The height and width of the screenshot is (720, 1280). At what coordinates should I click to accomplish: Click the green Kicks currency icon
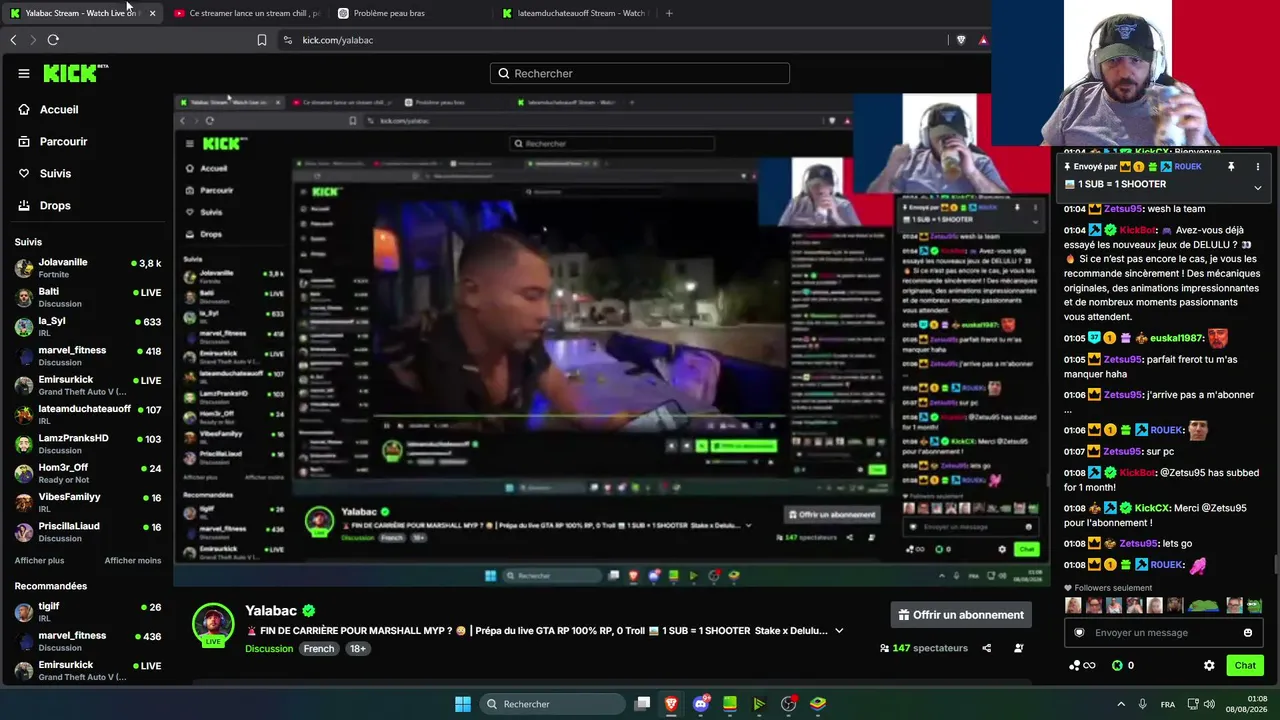[x=1117, y=665]
